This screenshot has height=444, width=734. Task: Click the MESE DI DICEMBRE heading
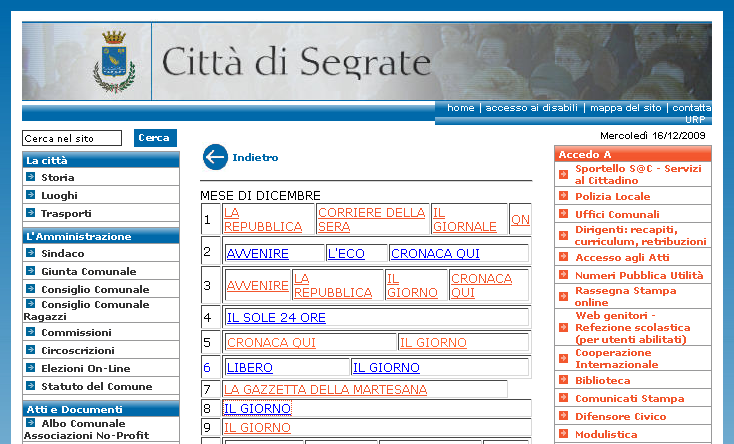260,195
